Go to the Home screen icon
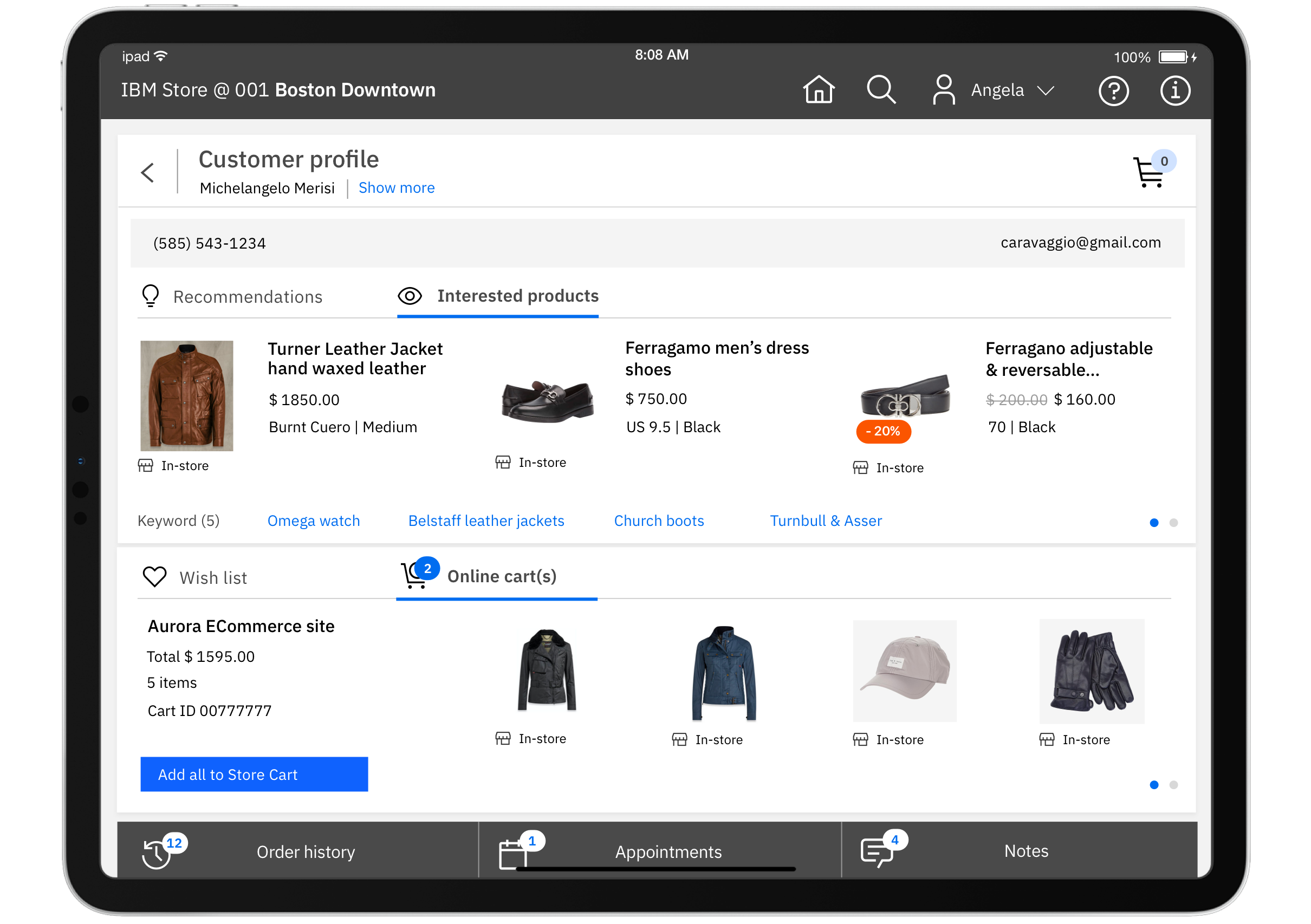This screenshot has height=924, width=1311. pyautogui.click(x=818, y=89)
